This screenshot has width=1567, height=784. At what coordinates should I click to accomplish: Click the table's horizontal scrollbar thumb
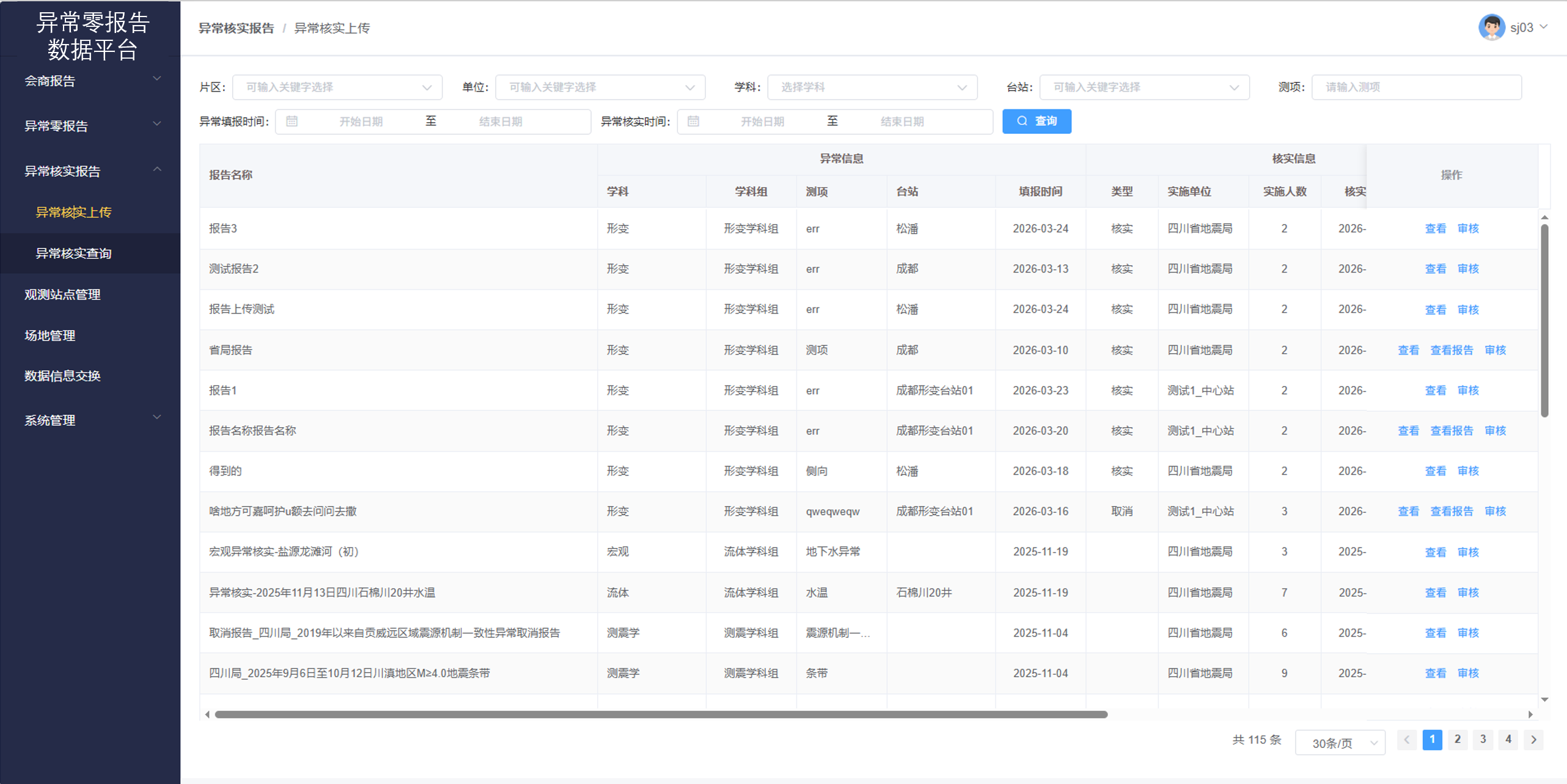(660, 714)
